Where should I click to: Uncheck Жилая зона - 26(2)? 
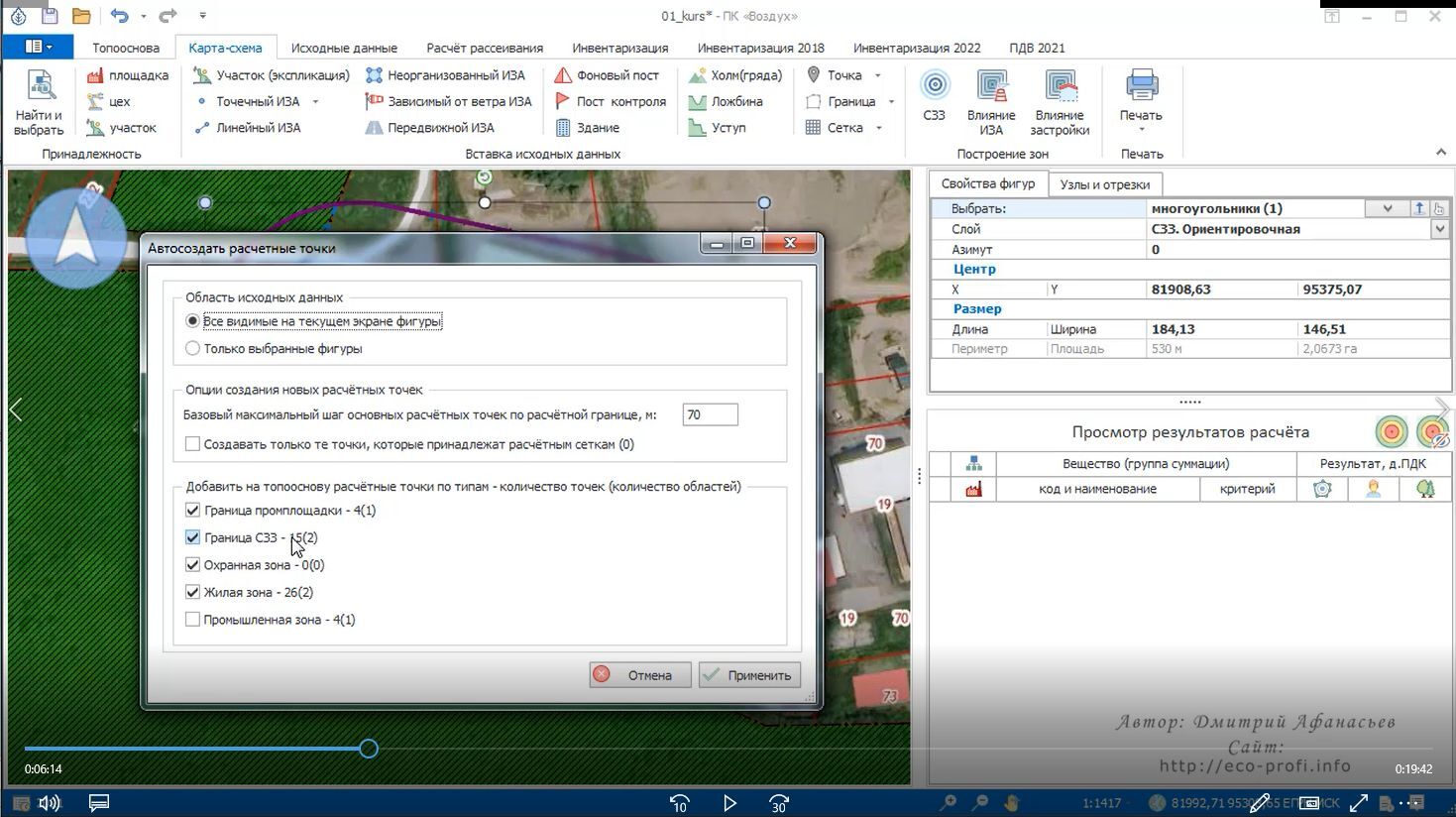[192, 592]
